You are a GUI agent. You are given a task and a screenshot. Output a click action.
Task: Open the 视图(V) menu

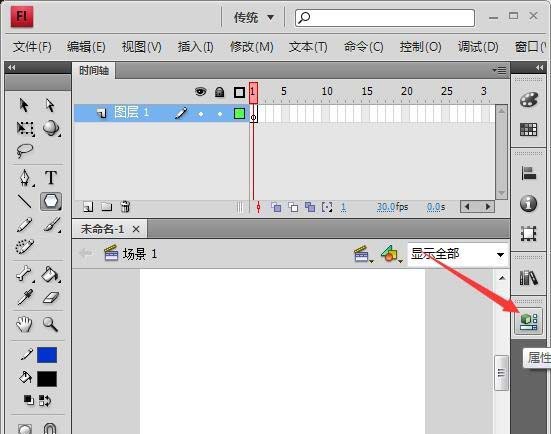click(141, 46)
